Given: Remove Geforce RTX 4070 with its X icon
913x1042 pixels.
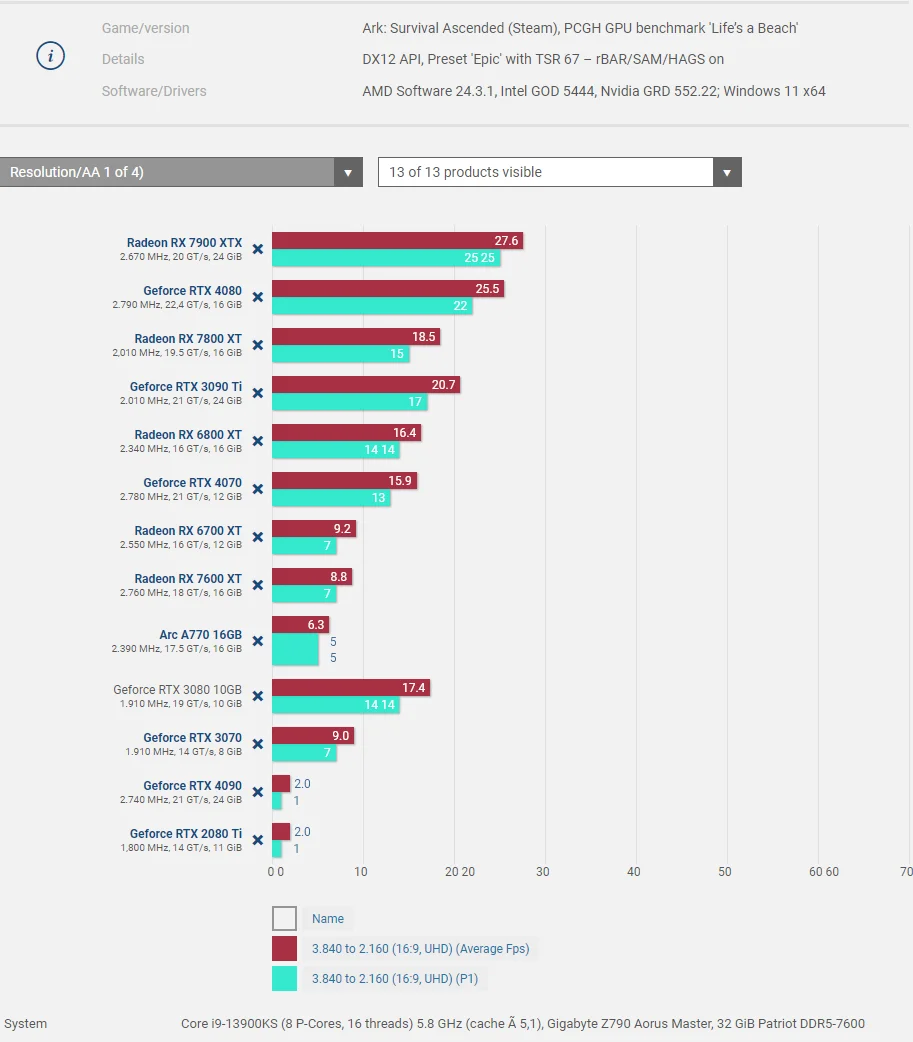Looking at the screenshot, I should pyautogui.click(x=258, y=489).
